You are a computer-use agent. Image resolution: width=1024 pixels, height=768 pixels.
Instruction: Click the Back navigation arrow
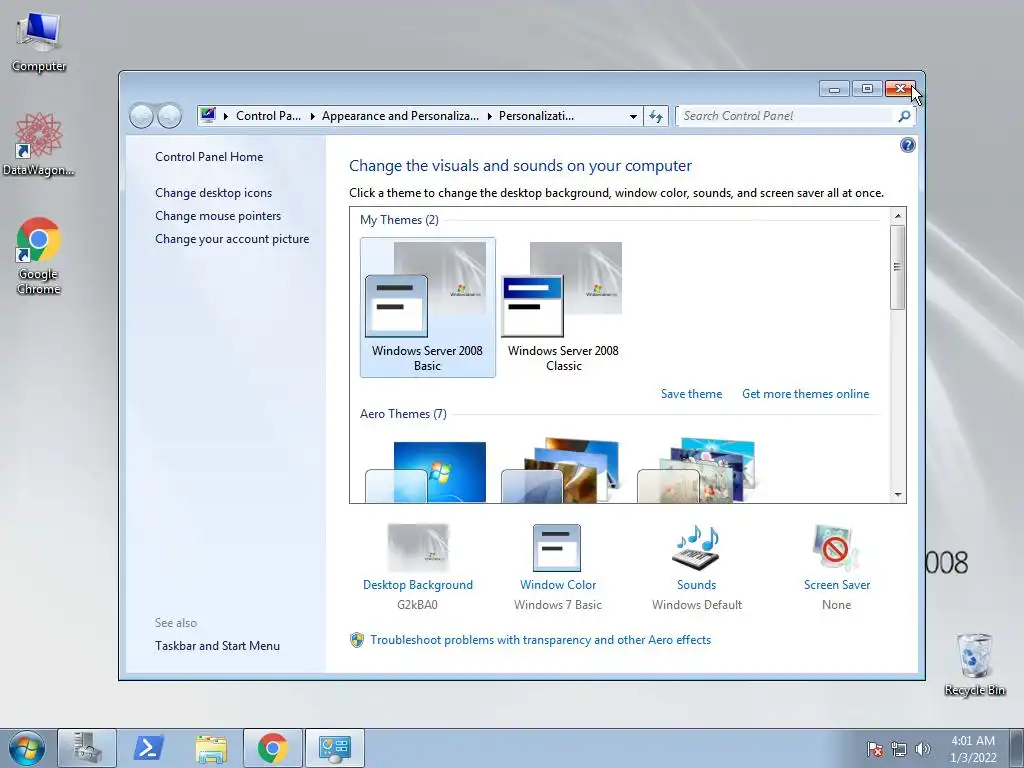(141, 116)
